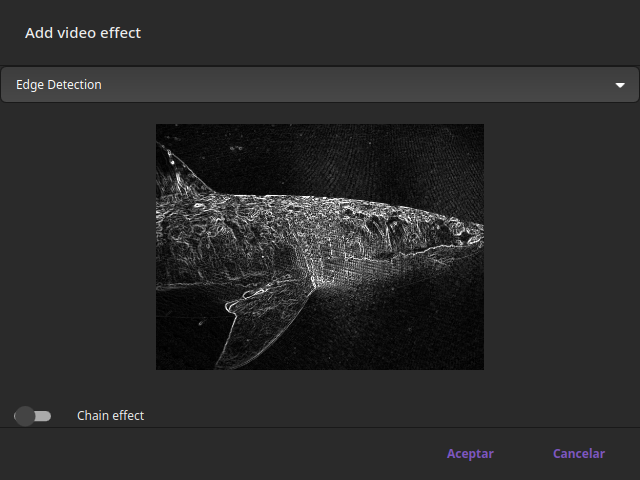Confirm the effect with Aceptar

point(470,453)
